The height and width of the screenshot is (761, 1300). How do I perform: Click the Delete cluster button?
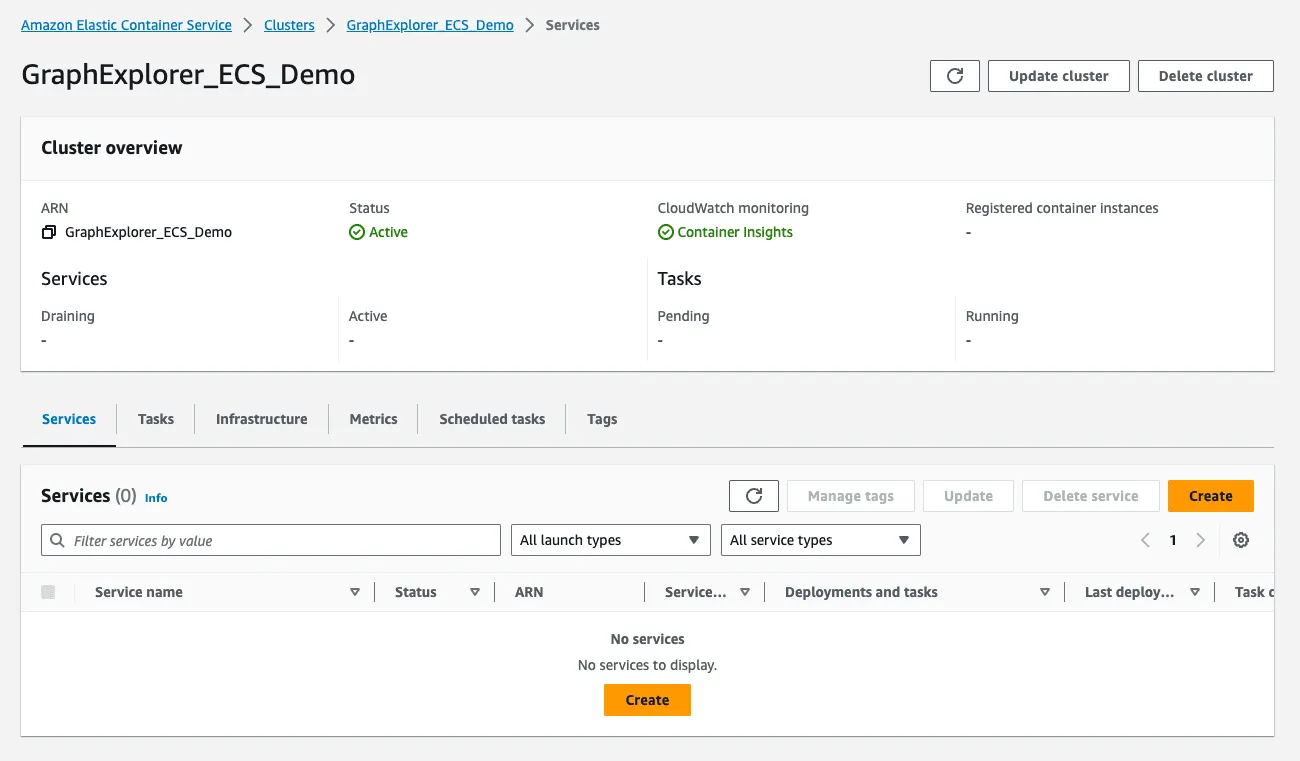pyautogui.click(x=1206, y=76)
